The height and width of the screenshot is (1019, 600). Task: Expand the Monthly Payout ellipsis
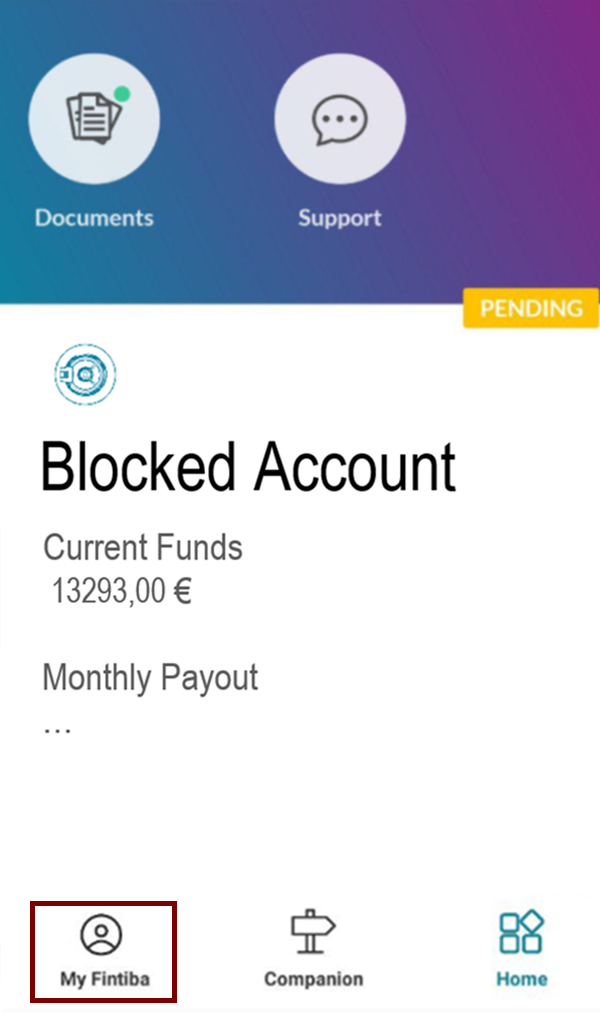point(57,727)
